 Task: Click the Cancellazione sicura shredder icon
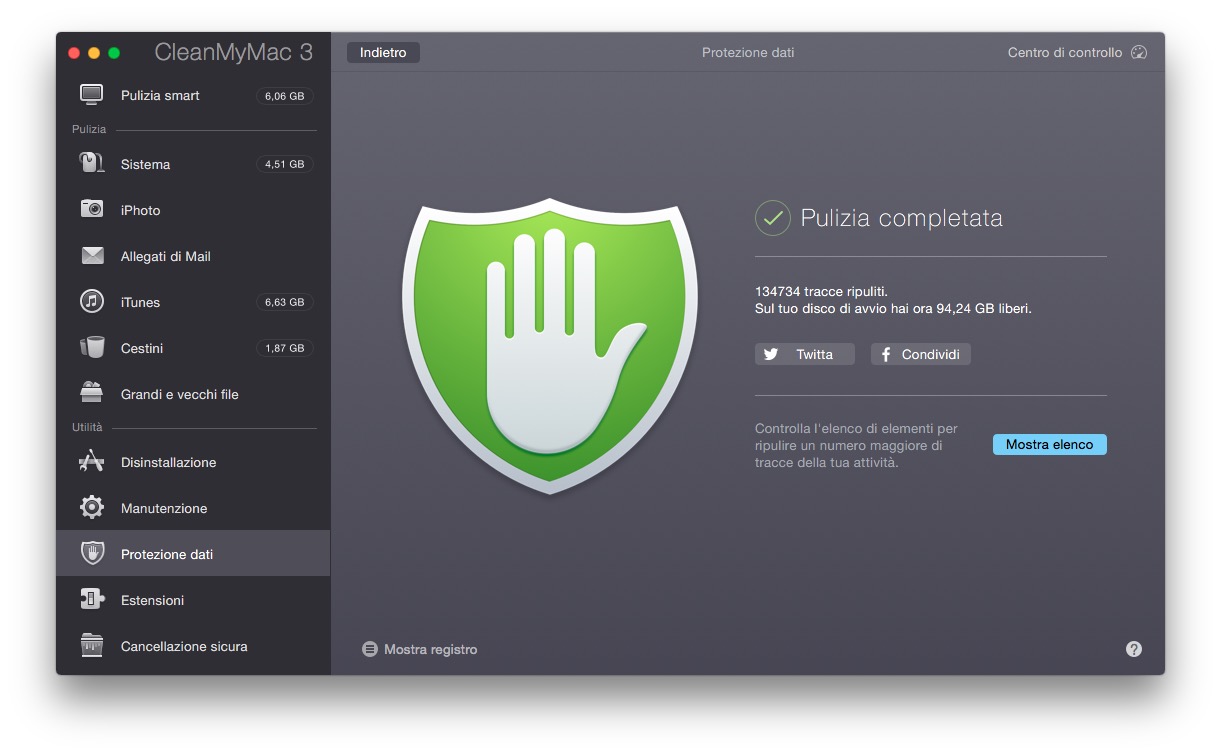(92, 645)
